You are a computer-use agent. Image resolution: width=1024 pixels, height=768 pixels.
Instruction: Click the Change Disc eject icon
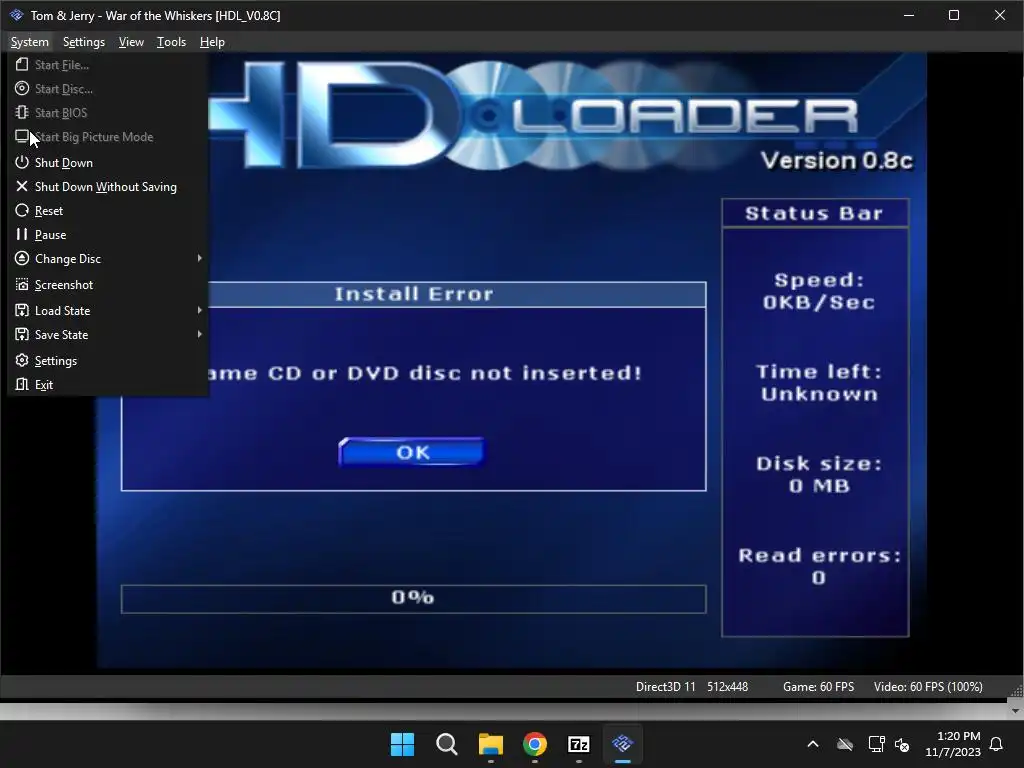click(22, 259)
